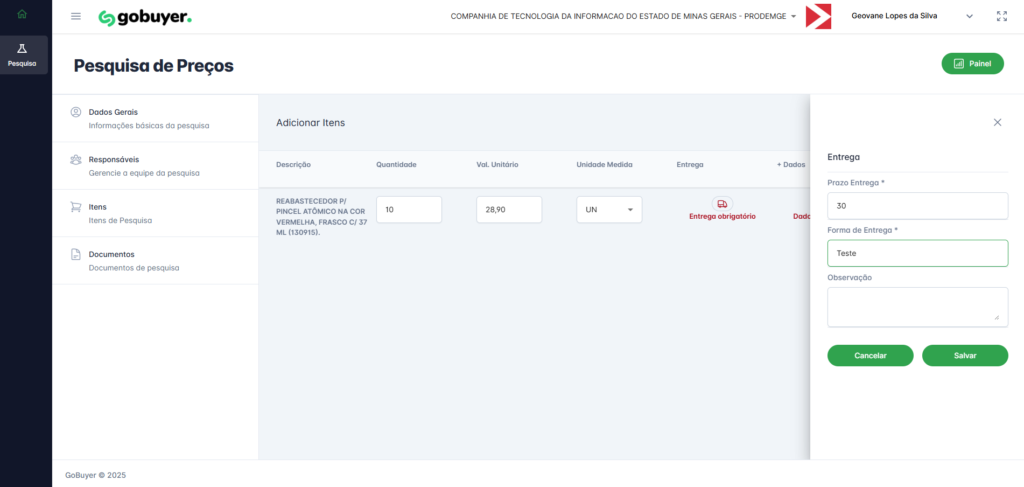1024x487 pixels.
Task: Enter fullscreen with the expand icon
Action: (1002, 17)
